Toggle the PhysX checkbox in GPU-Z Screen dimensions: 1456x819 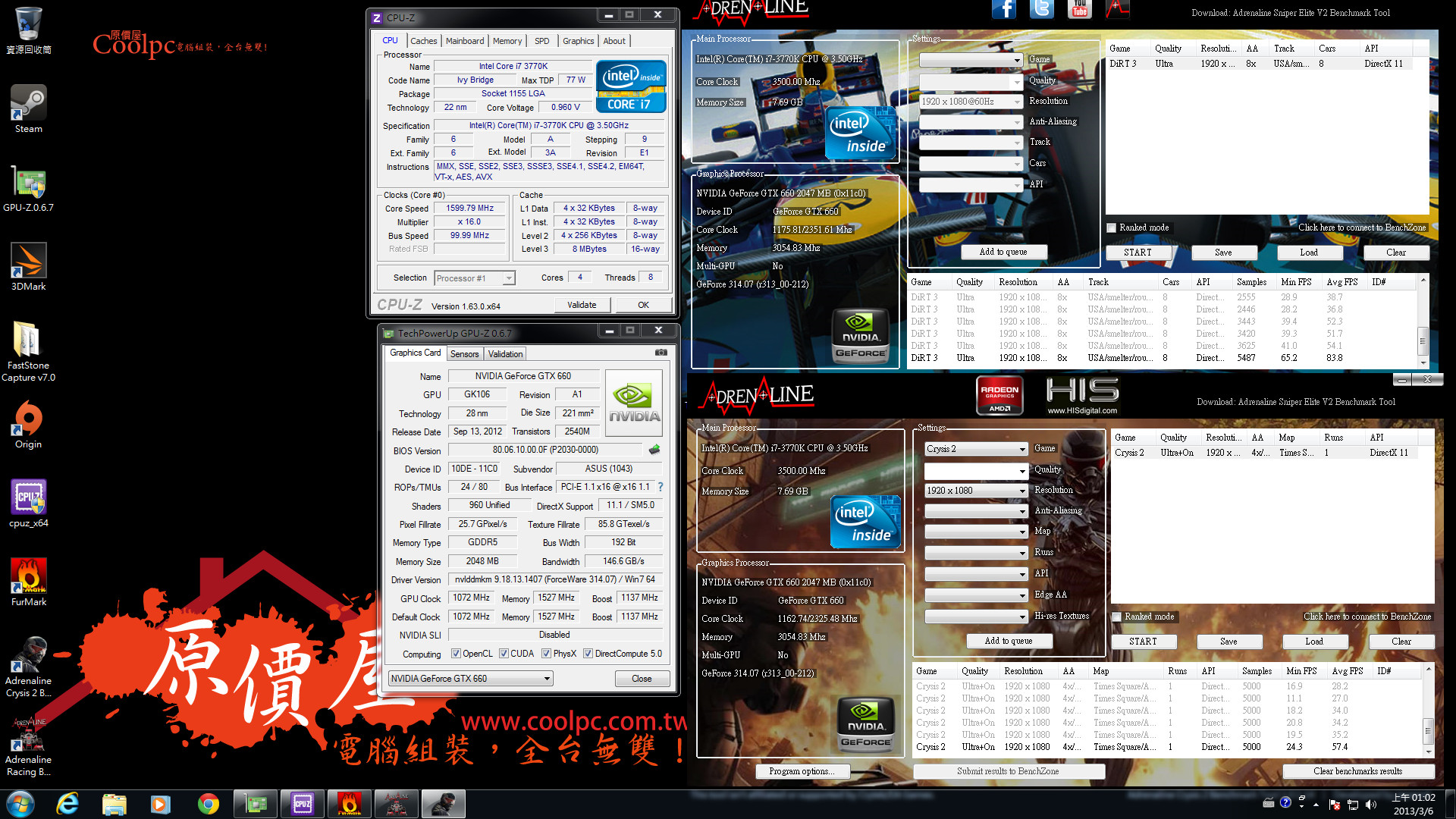(x=546, y=654)
